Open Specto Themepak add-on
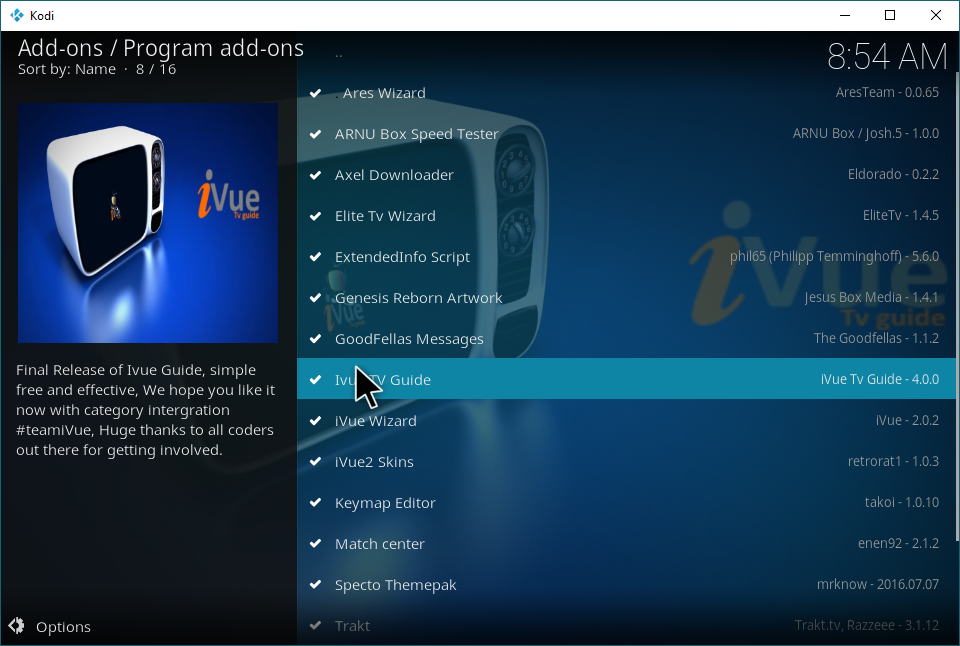This screenshot has width=960, height=646. [626, 585]
